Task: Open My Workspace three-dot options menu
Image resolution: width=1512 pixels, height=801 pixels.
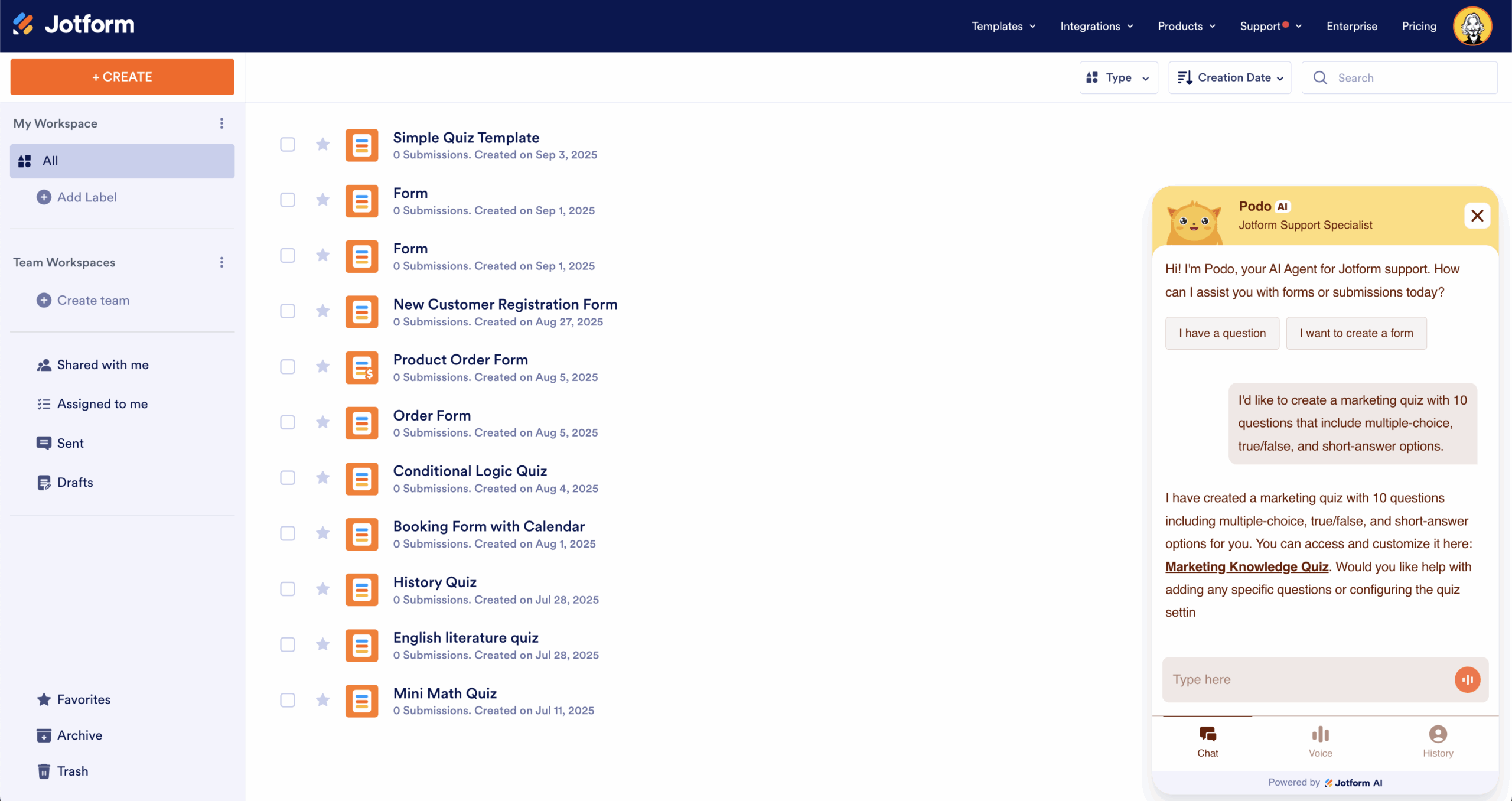Action: coord(221,123)
